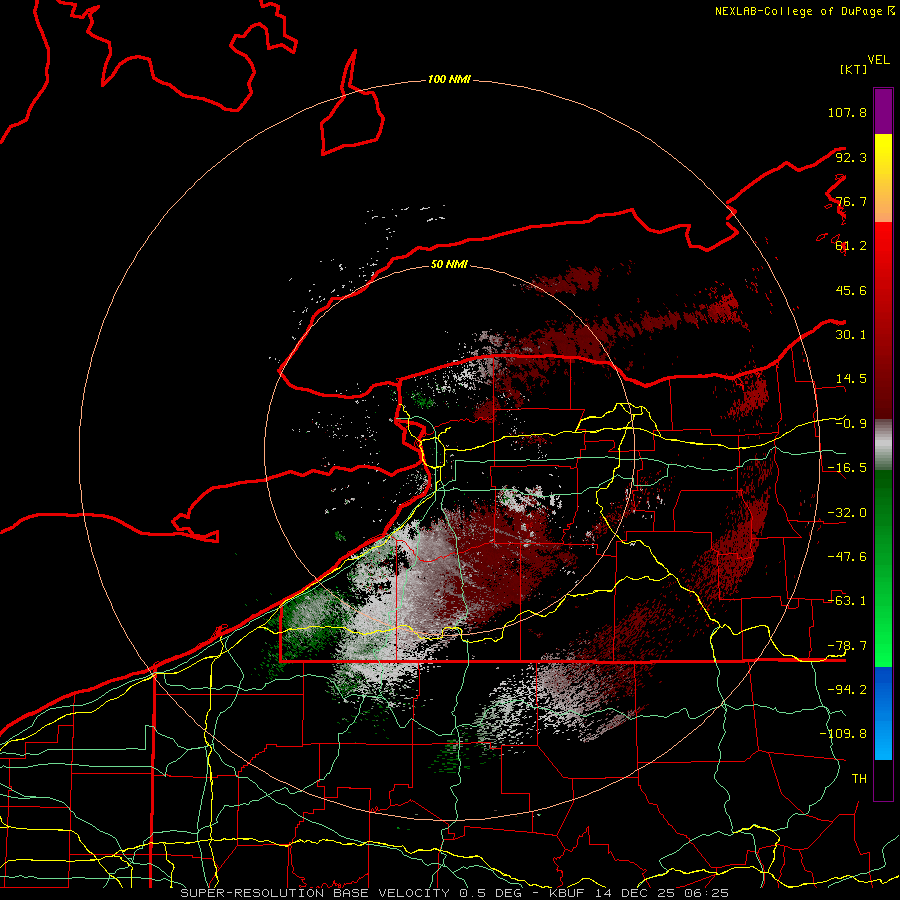900x900 pixels.
Task: Click the -16.5 velocity scale value
Action: click(847, 468)
